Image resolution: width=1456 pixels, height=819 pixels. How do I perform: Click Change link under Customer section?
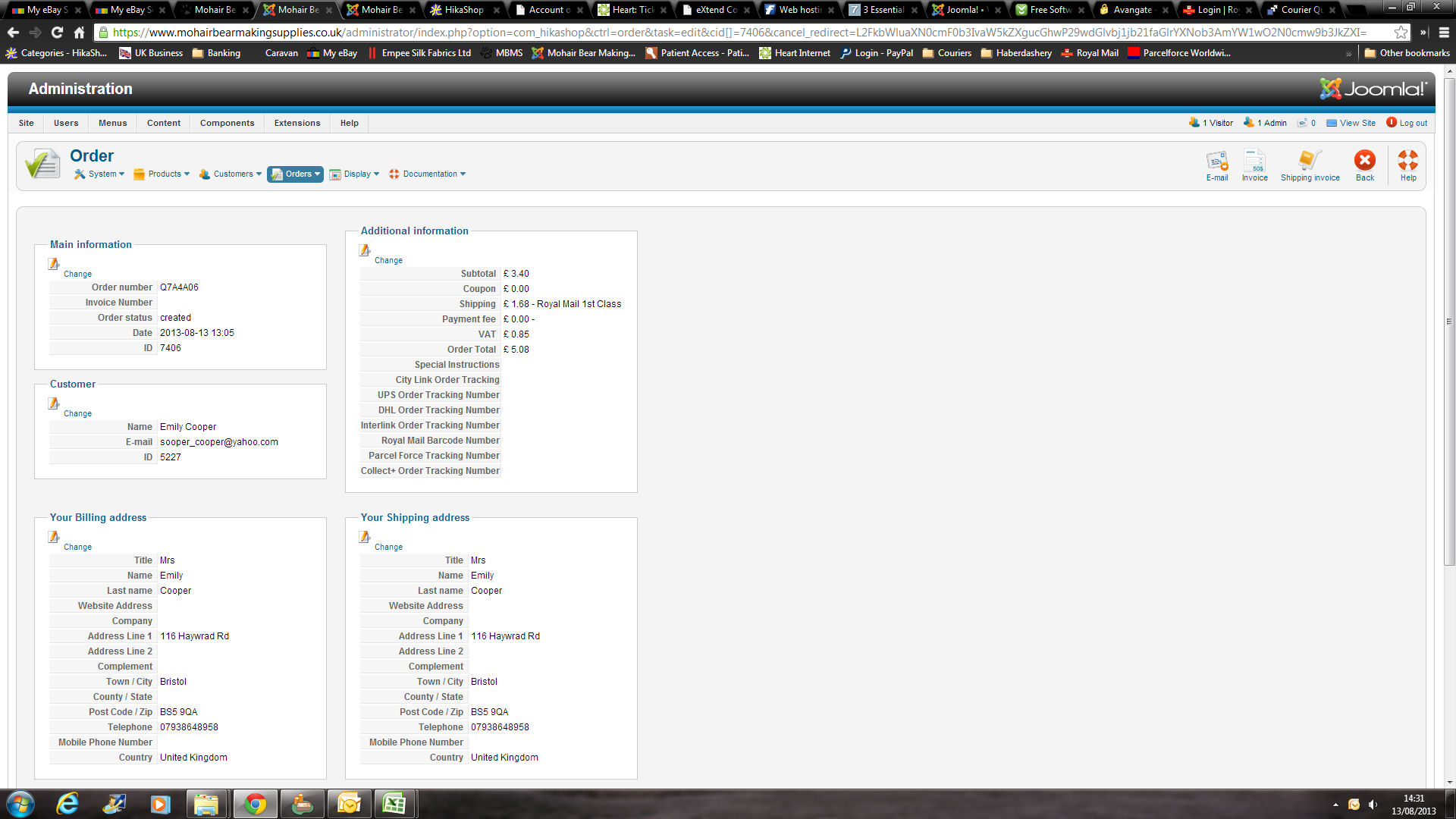coord(77,414)
